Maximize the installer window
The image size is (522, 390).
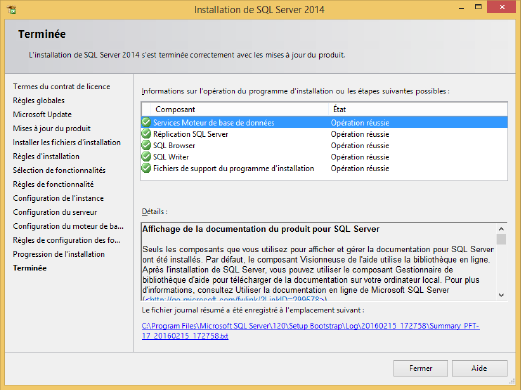(478, 7)
